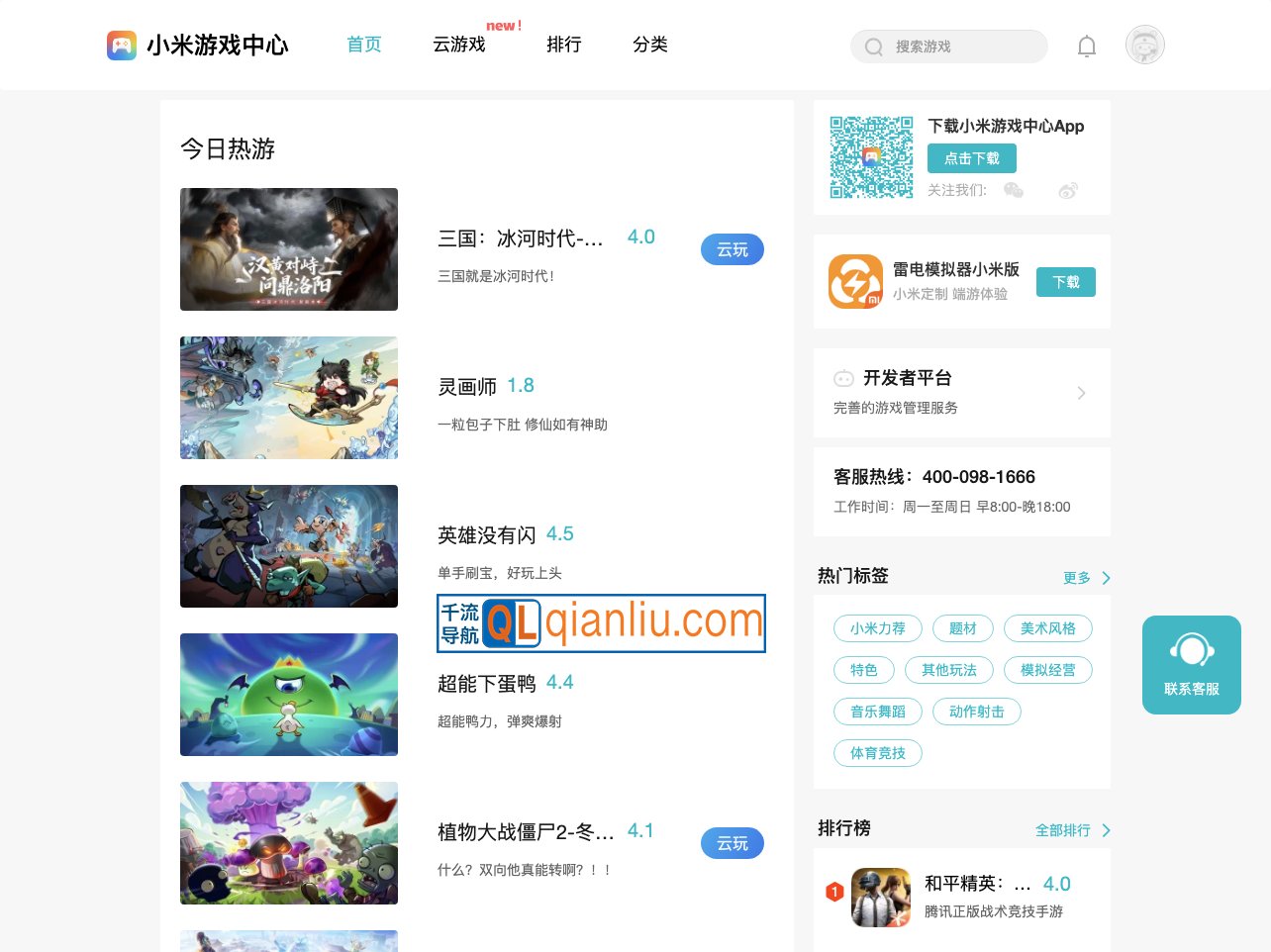The width and height of the screenshot is (1271, 952).
Task: Expand the 开发者平台 section chevron
Action: (x=1081, y=392)
